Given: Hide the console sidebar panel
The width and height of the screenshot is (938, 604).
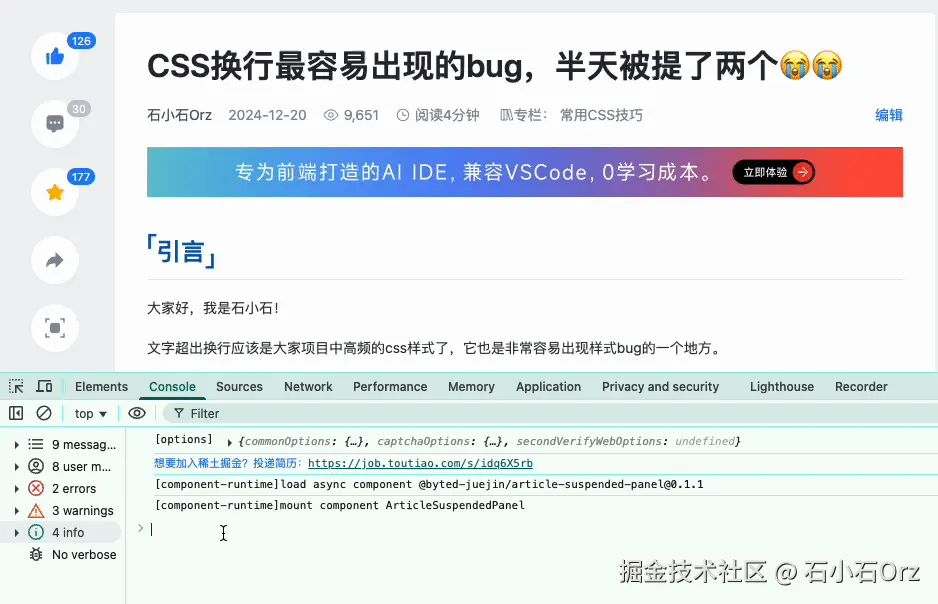Looking at the screenshot, I should coord(16,413).
